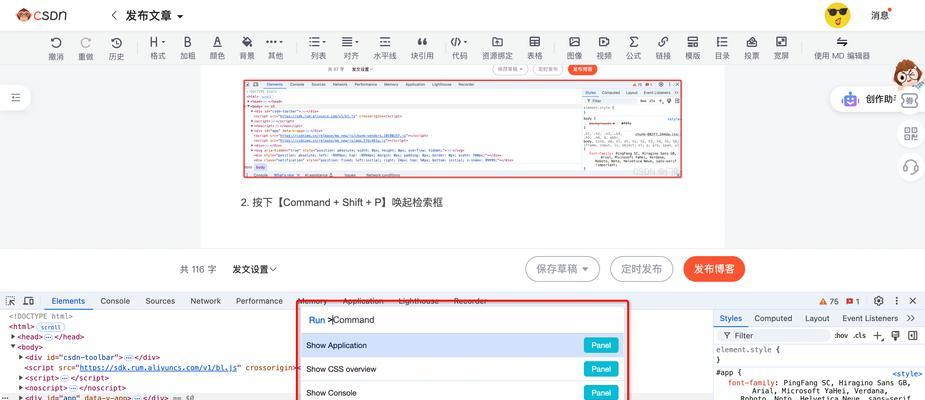This screenshot has width=925, height=400.
Task: Open the 发布文章 title dropdown
Action: tap(154, 16)
